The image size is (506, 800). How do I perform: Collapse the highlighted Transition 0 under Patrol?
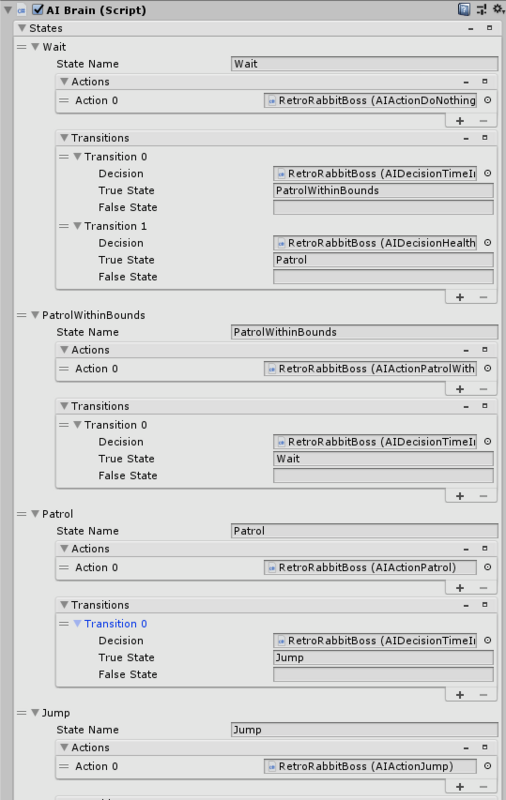coord(78,623)
